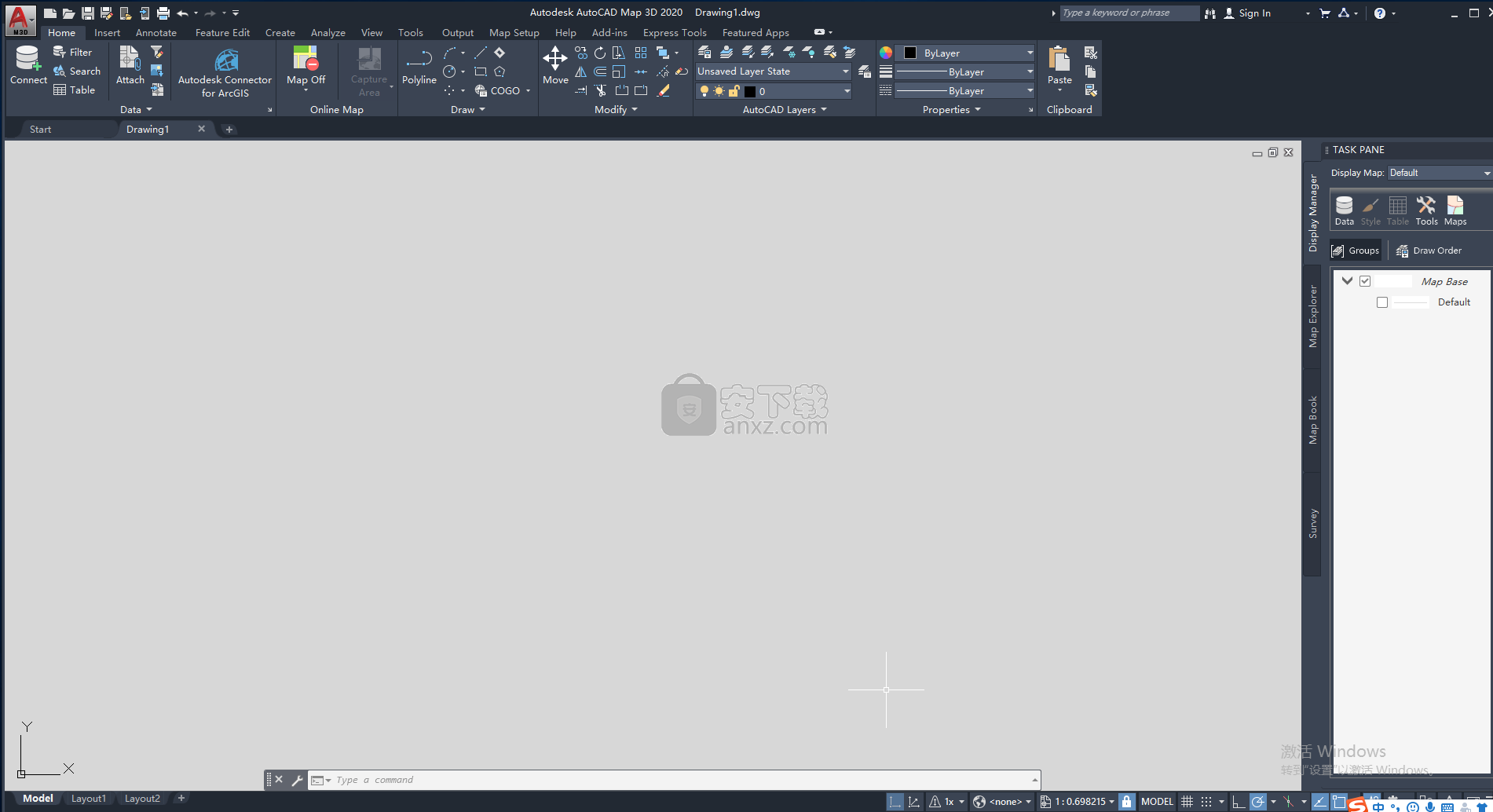Image resolution: width=1493 pixels, height=812 pixels.
Task: Click the Array modify icon
Action: (x=641, y=53)
